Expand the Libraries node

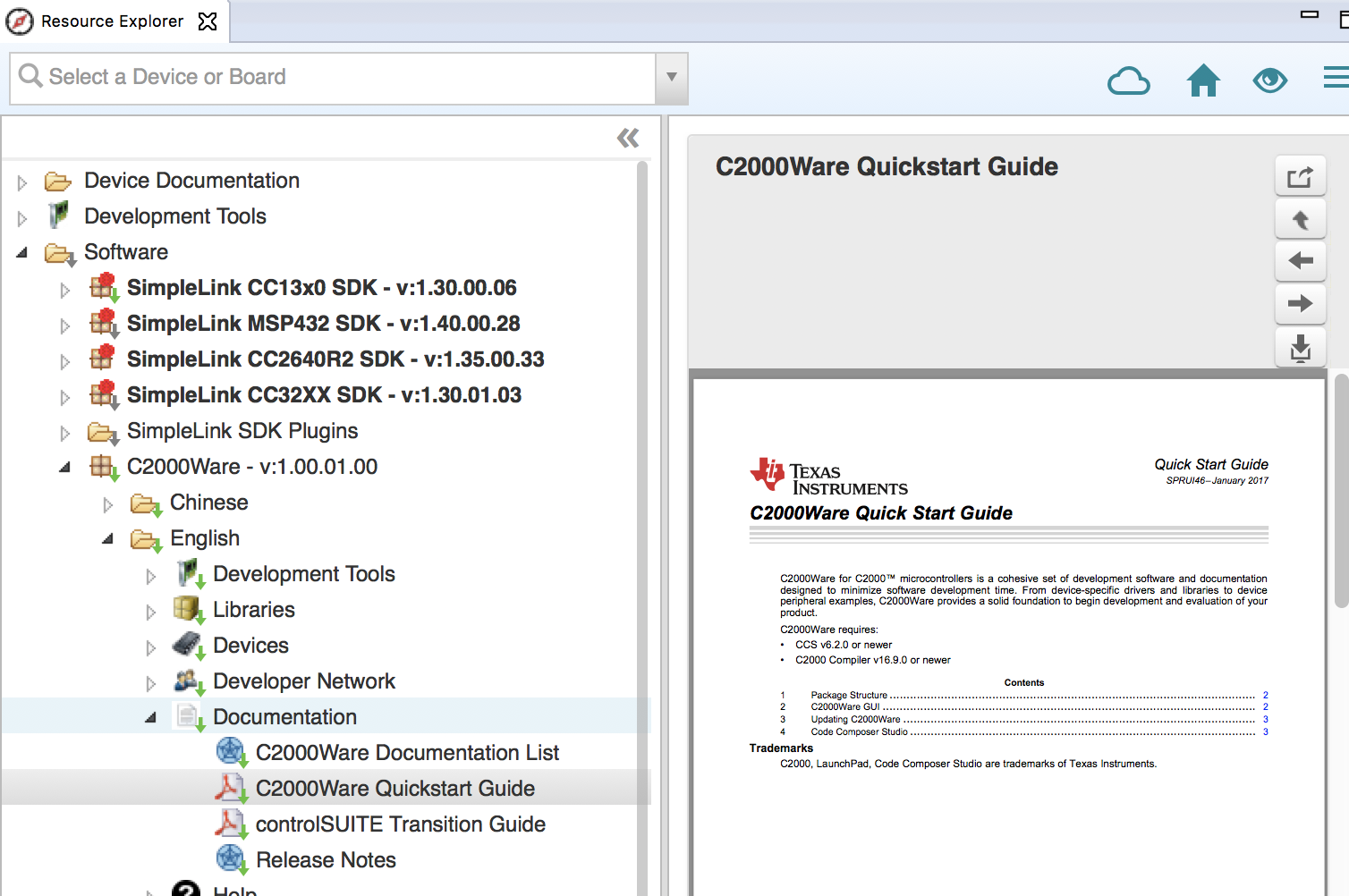(x=150, y=612)
